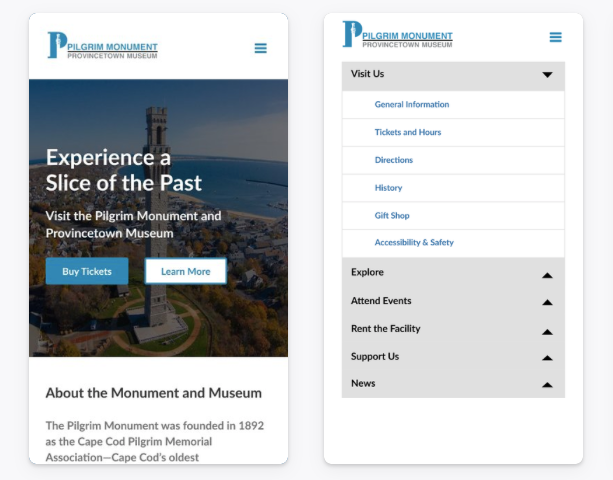Image resolution: width=613 pixels, height=480 pixels.
Task: Select Support Us menu heading
Action: (x=375, y=356)
